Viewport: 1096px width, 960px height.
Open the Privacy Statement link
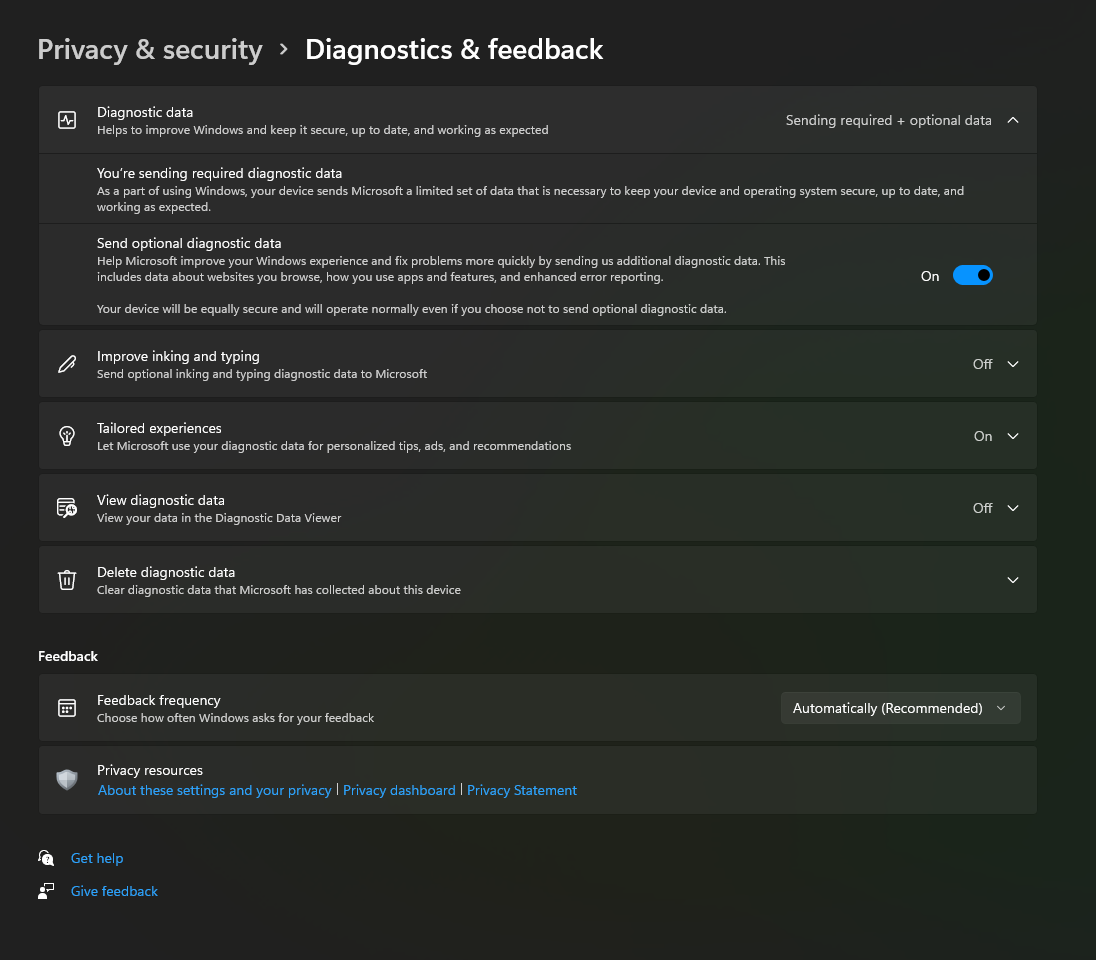522,790
